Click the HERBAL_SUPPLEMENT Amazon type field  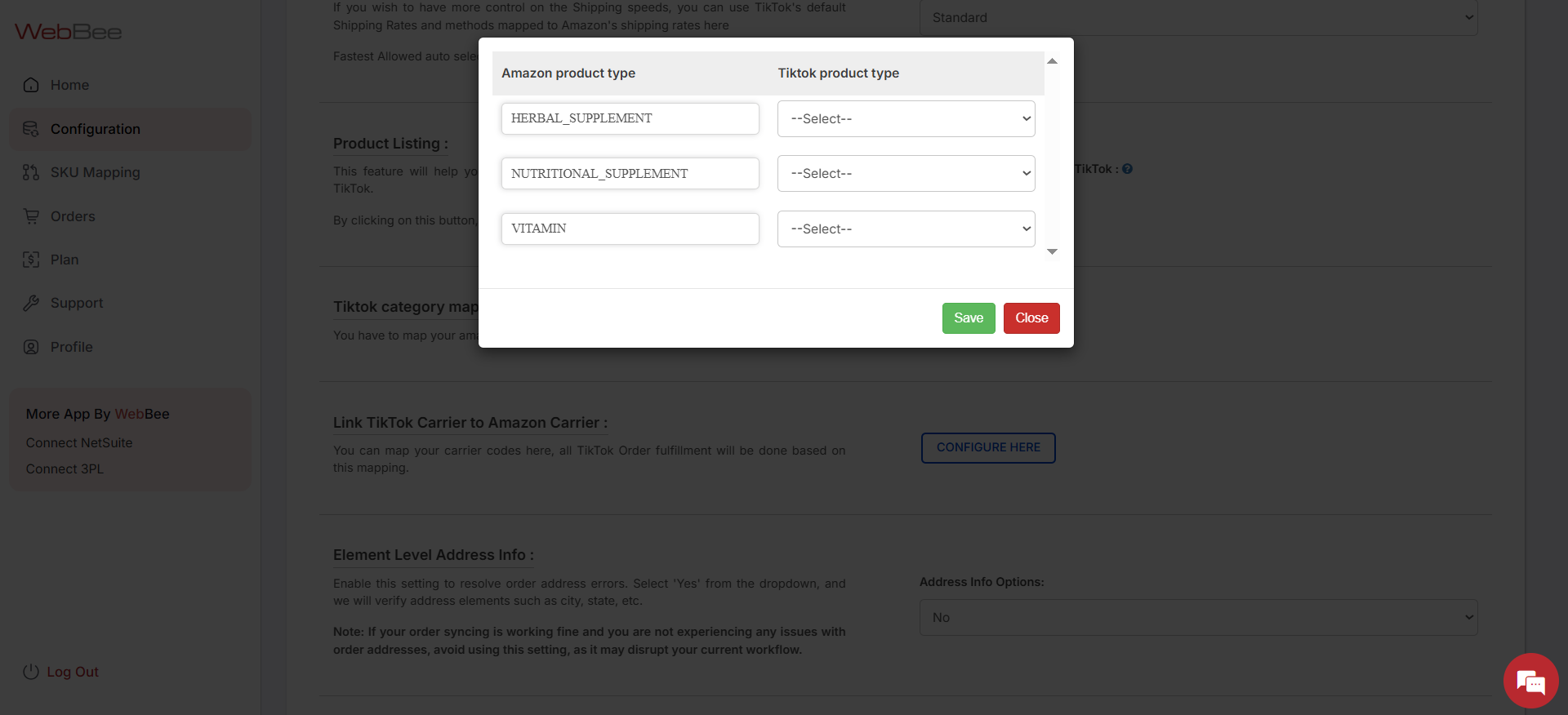click(x=630, y=118)
